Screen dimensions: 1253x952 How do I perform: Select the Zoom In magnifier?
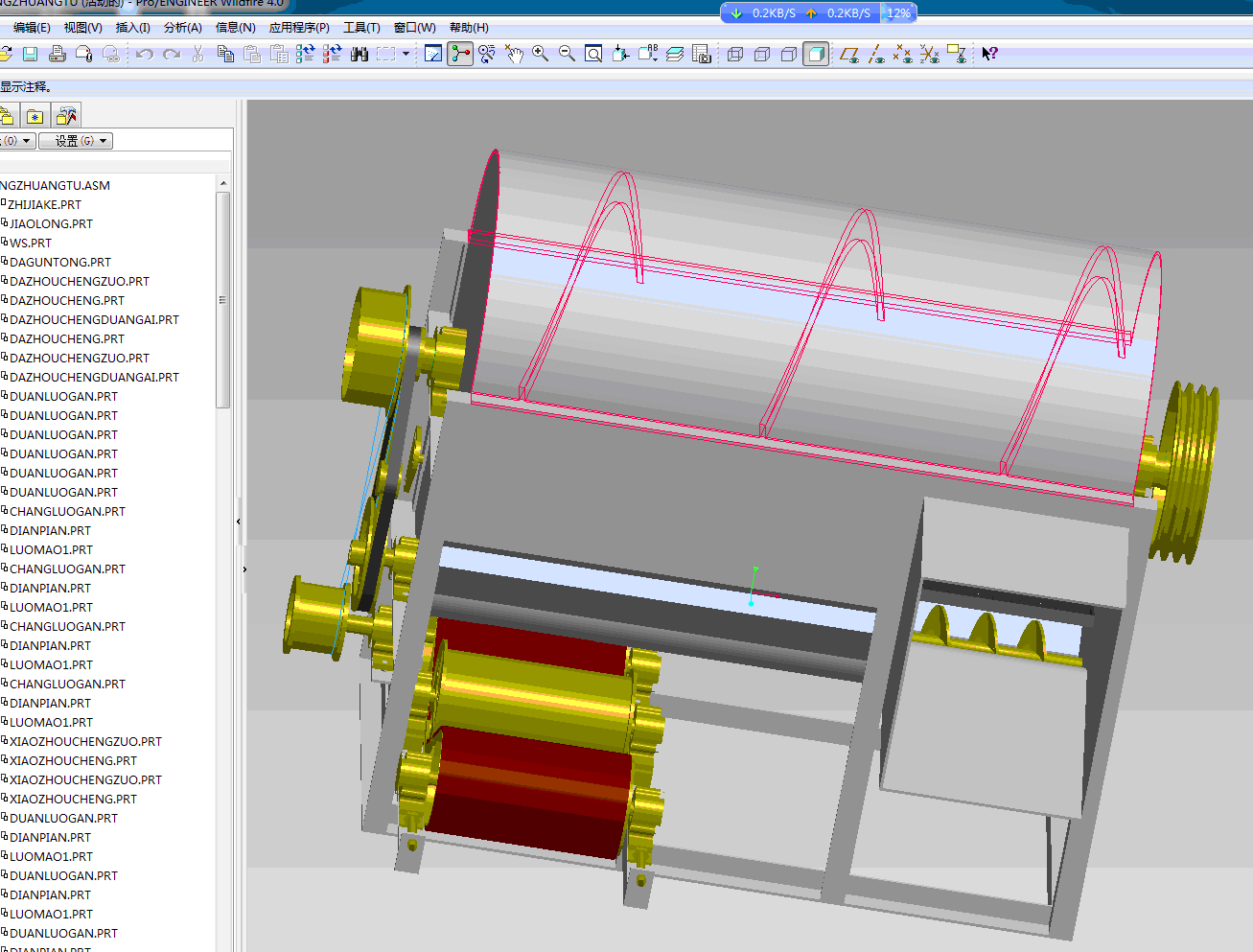(541, 54)
